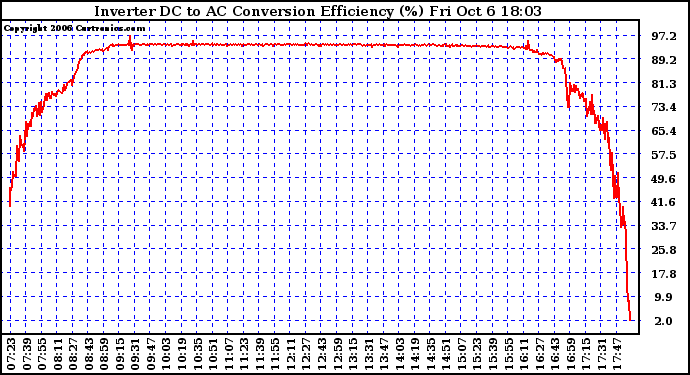The image size is (690, 375).
Task: Select the 07:23 time label
Action: [11, 354]
